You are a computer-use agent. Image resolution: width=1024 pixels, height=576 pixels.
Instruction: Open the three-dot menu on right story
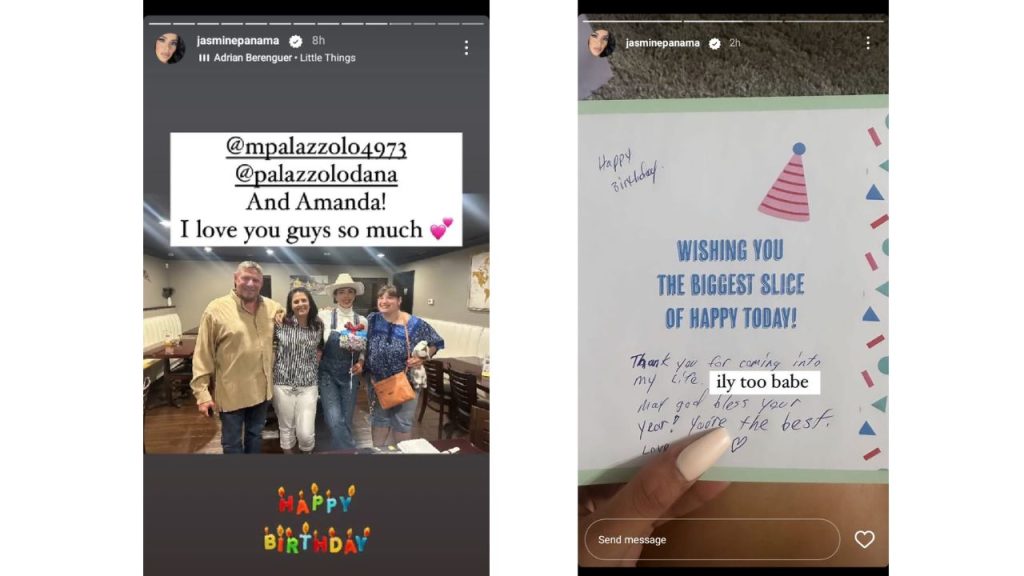pos(867,43)
